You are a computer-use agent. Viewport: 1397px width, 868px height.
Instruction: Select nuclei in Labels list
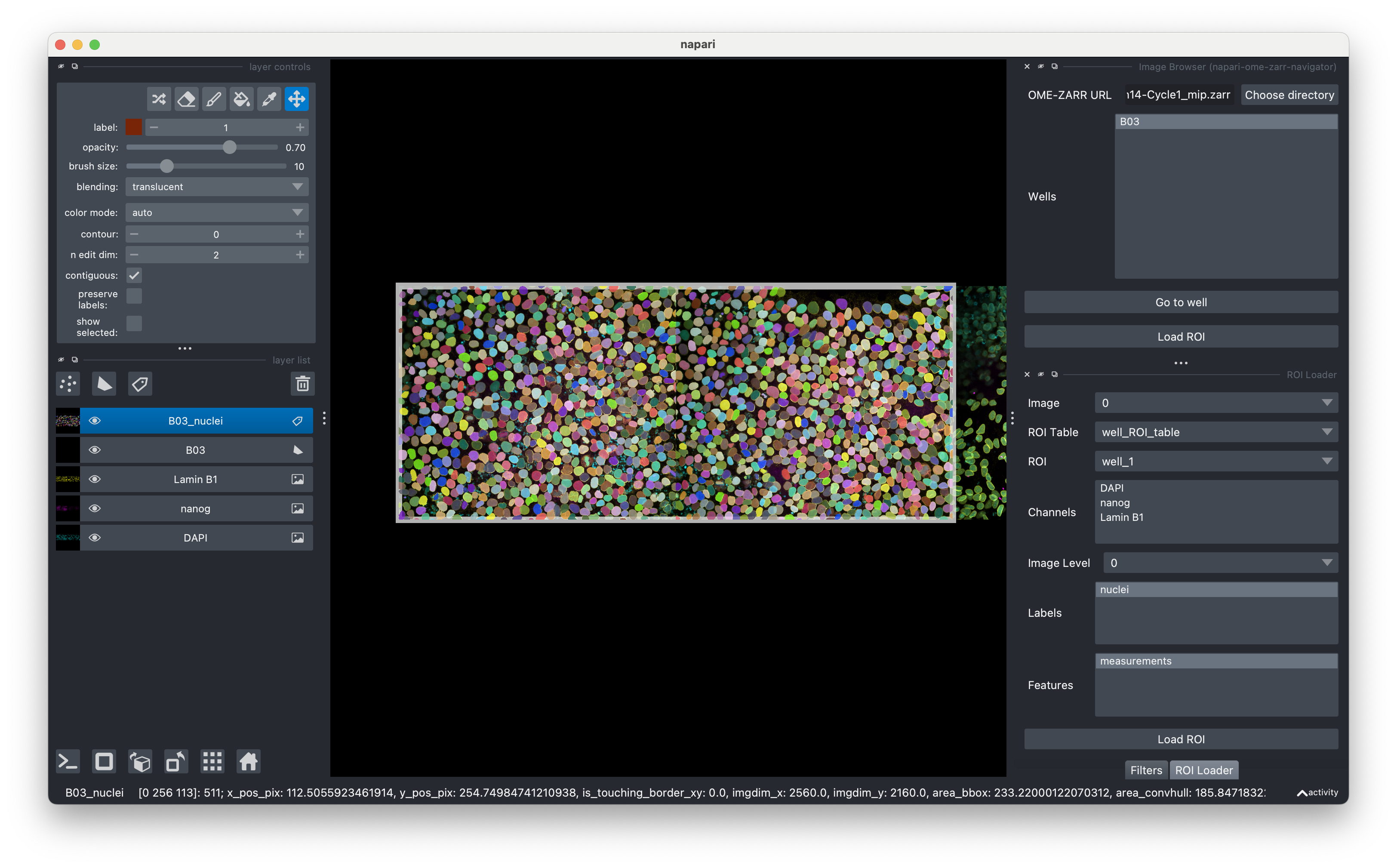[x=1216, y=590]
